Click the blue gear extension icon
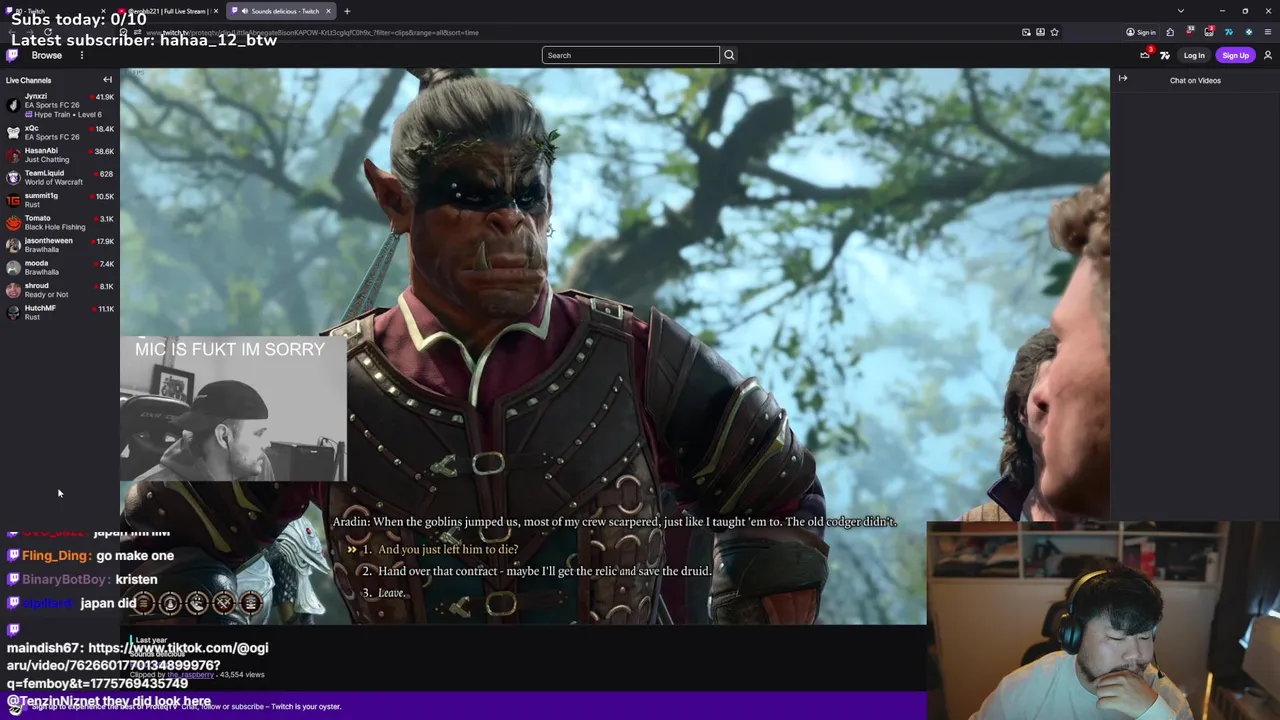1280x720 pixels. 1248,32
